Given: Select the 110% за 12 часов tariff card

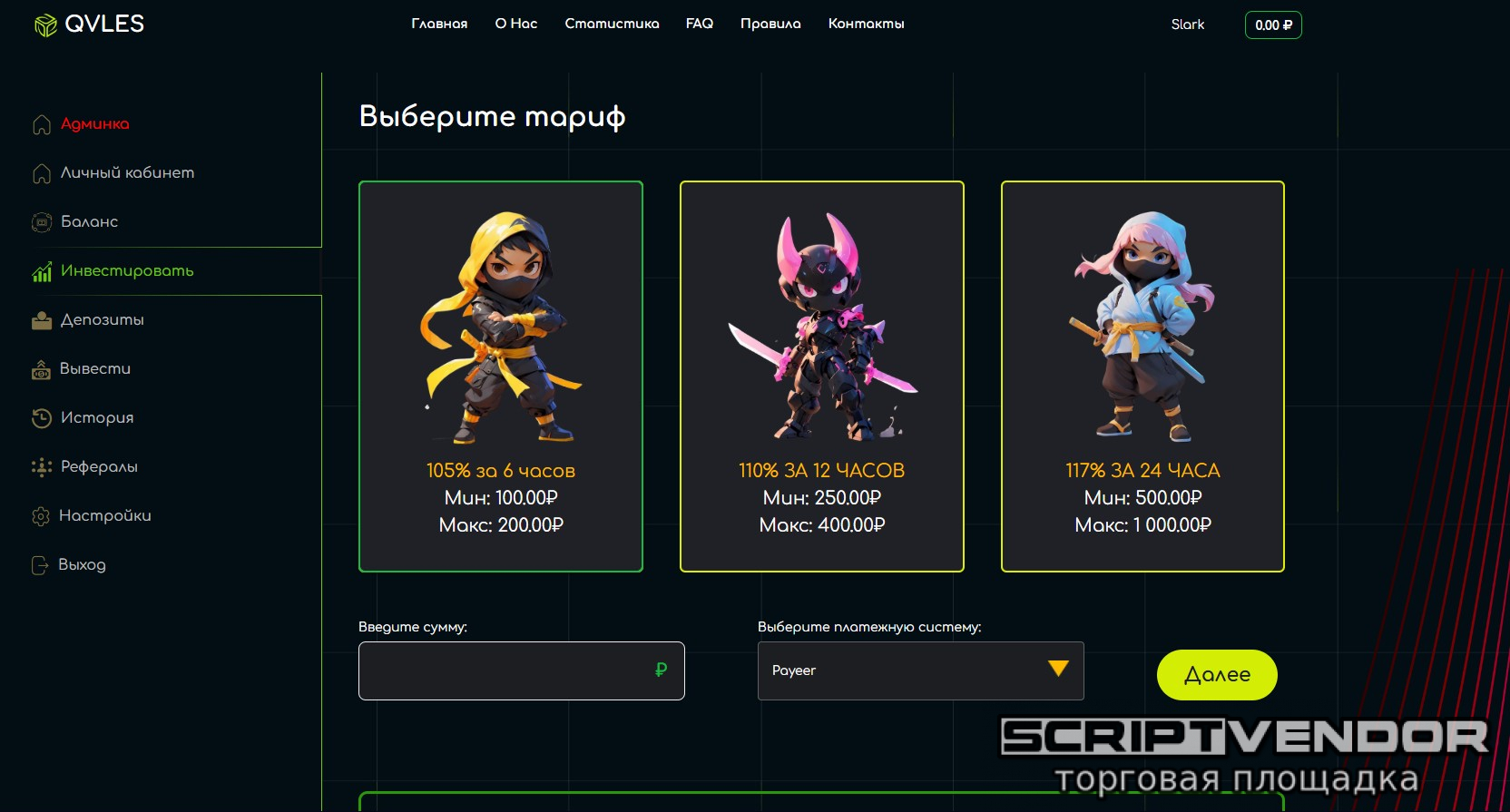Looking at the screenshot, I should tap(822, 377).
